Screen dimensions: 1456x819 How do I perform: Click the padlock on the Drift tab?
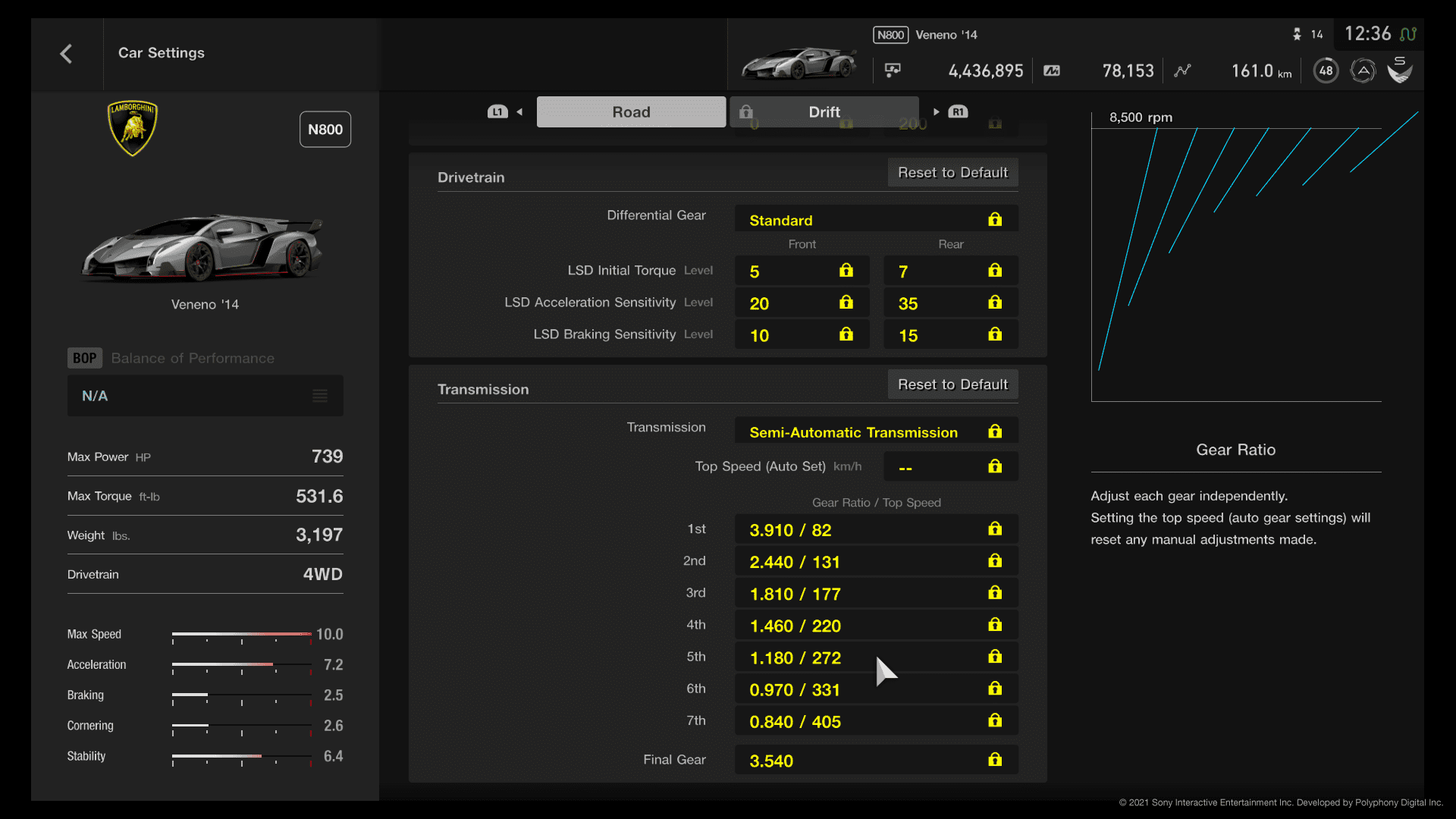pyautogui.click(x=746, y=111)
